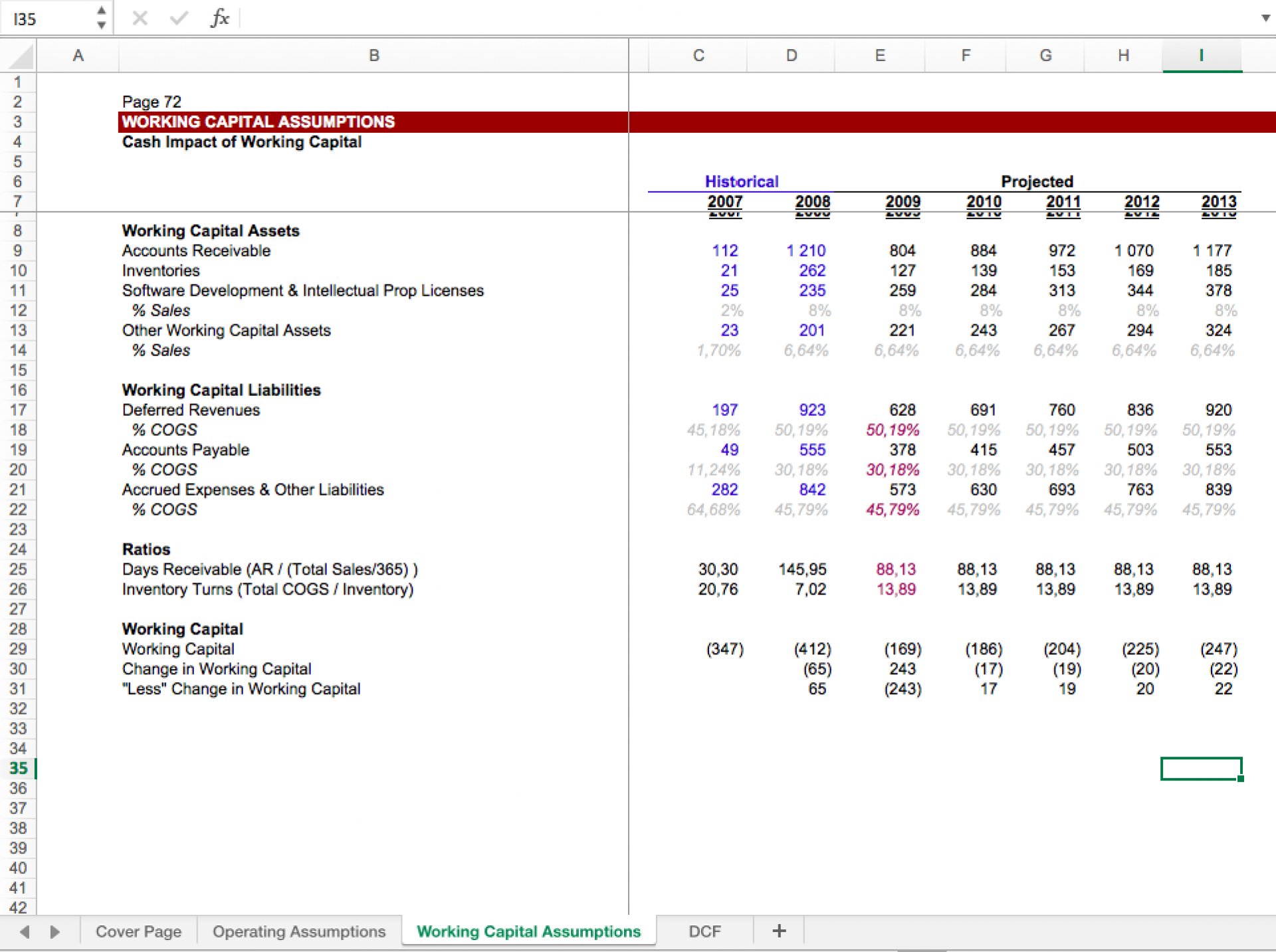This screenshot has height=952, width=1276.
Task: Click 'WORKING CAPITAL ASSUMPTIONS' title cell
Action: 258,122
